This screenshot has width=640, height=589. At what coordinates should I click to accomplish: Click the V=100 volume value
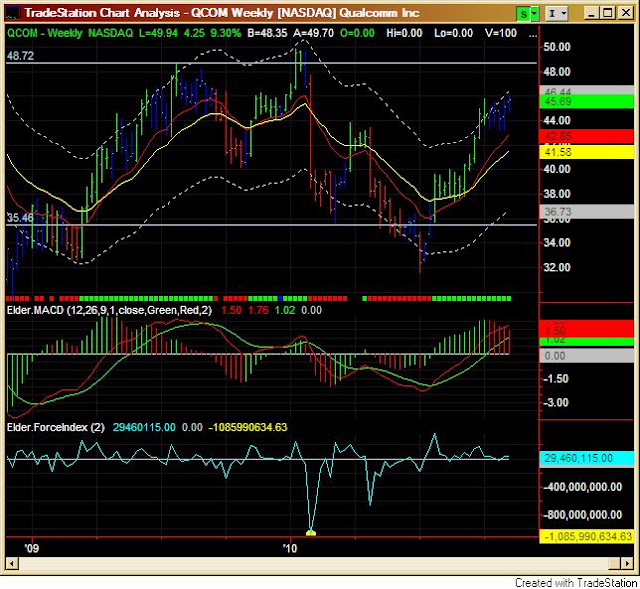tap(501, 33)
